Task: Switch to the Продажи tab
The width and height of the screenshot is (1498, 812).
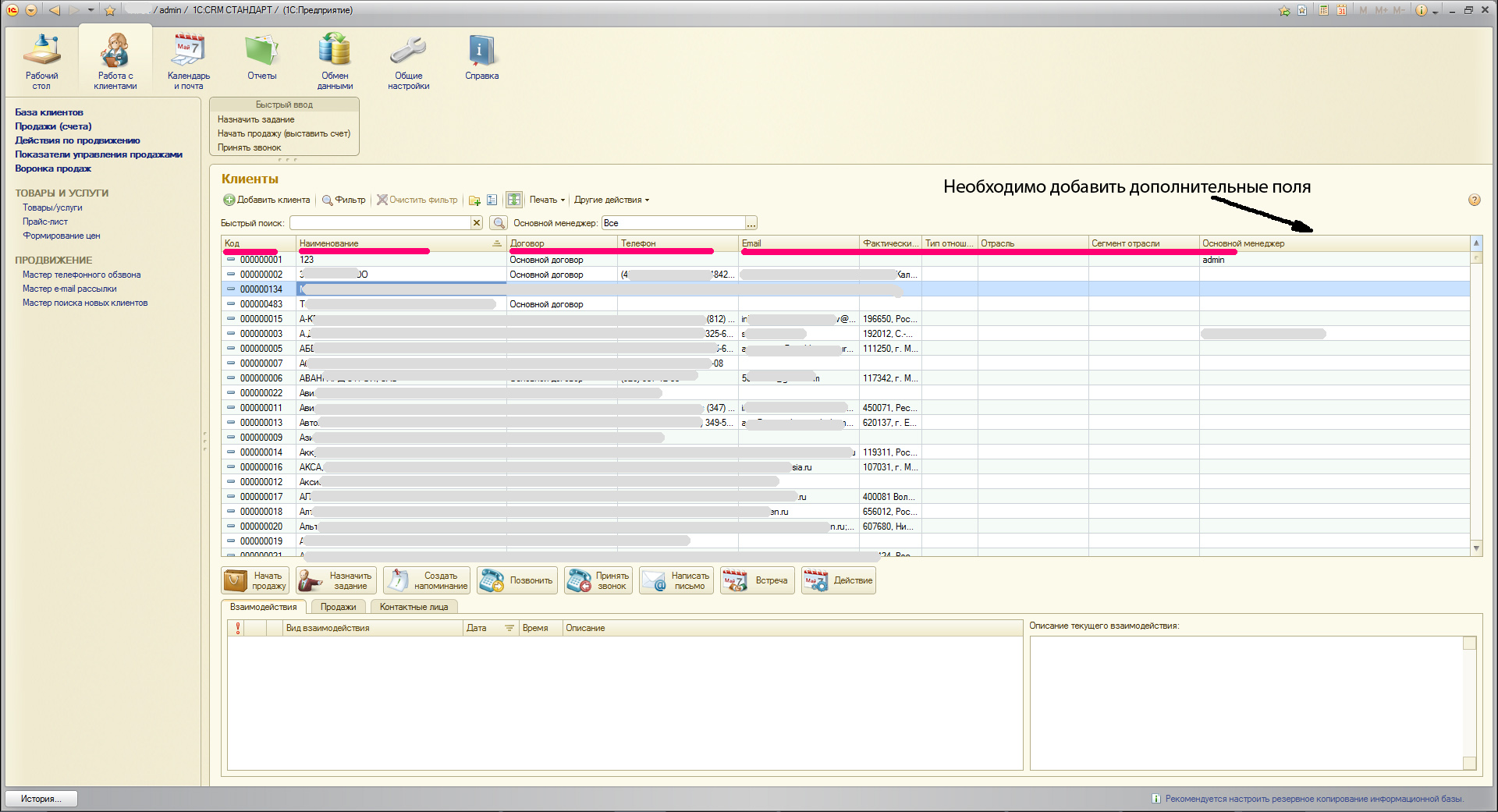Action: (338, 607)
